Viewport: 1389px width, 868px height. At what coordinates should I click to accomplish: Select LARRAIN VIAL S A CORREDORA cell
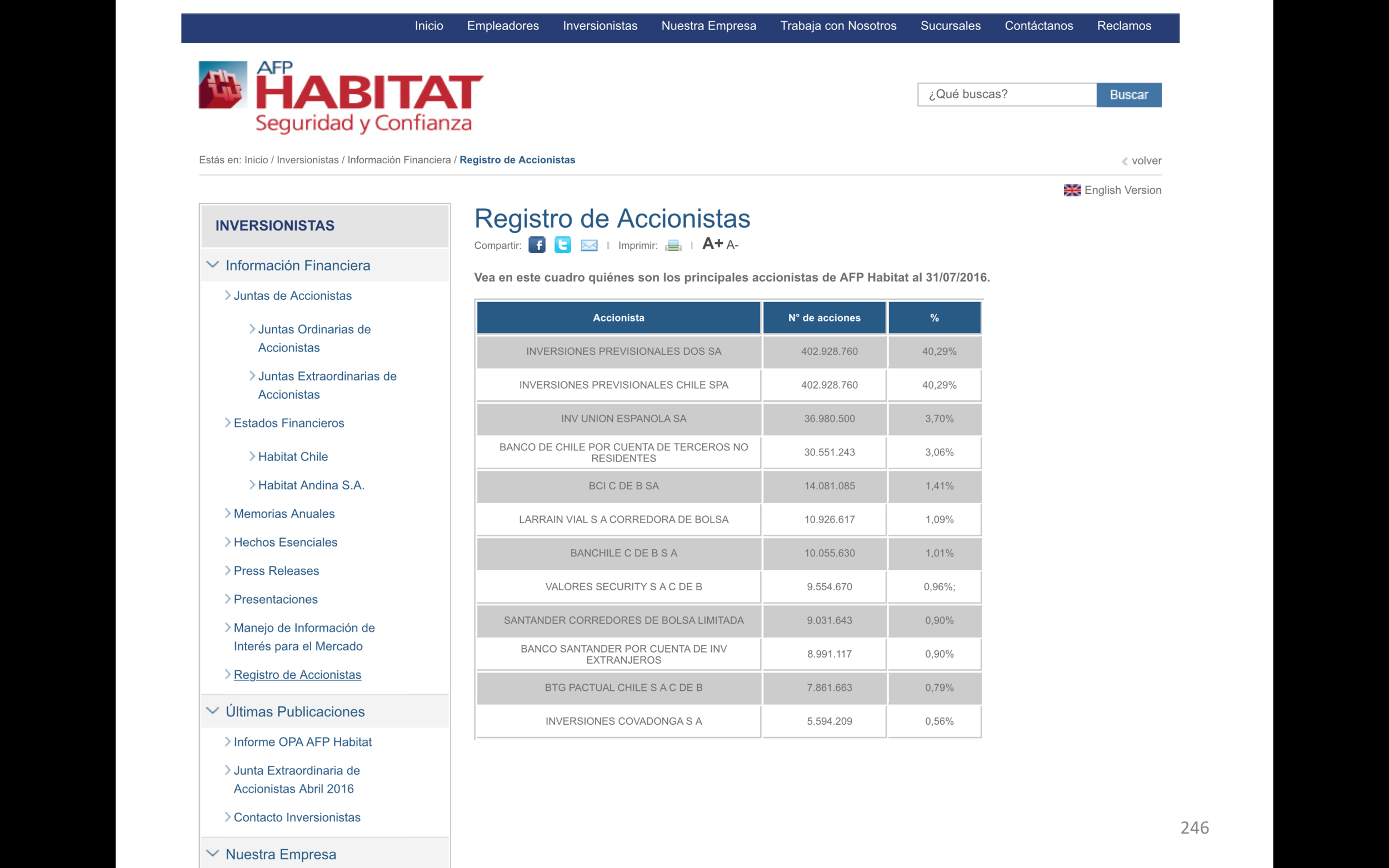pos(618,520)
